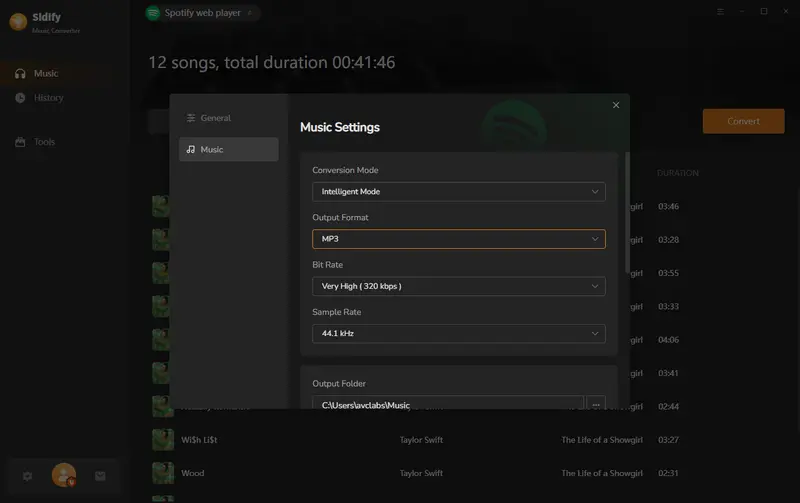Expand the Conversion Mode dropdown

click(458, 191)
